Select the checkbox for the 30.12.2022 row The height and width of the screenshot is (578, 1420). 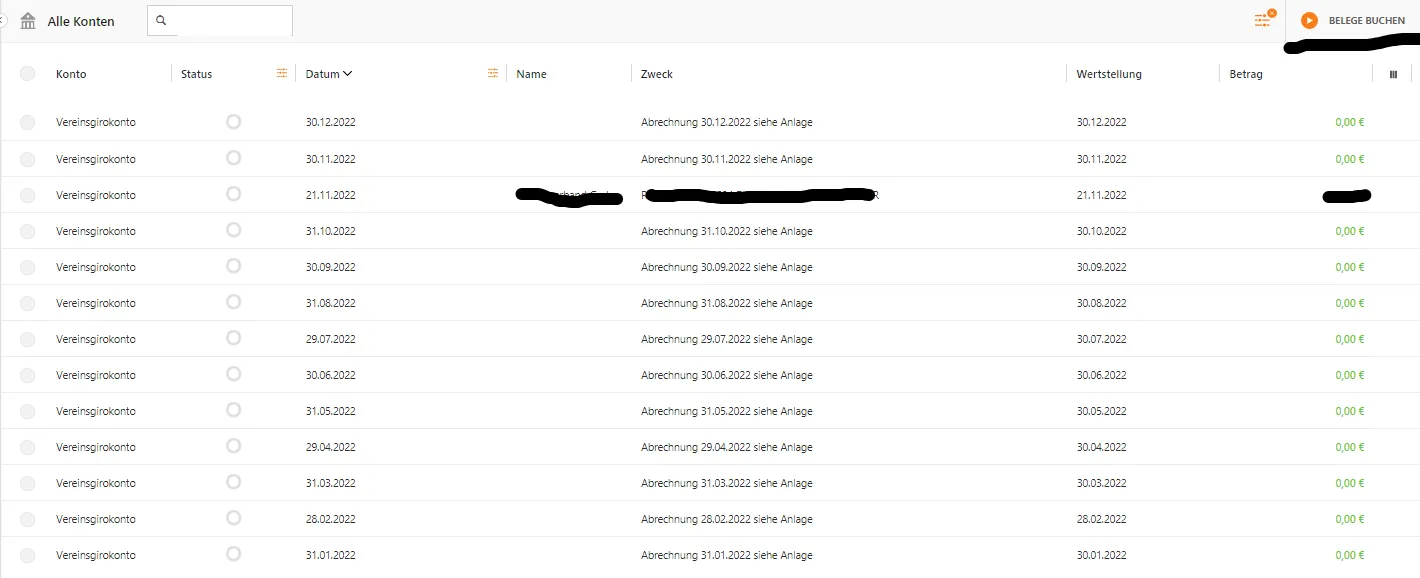27,122
